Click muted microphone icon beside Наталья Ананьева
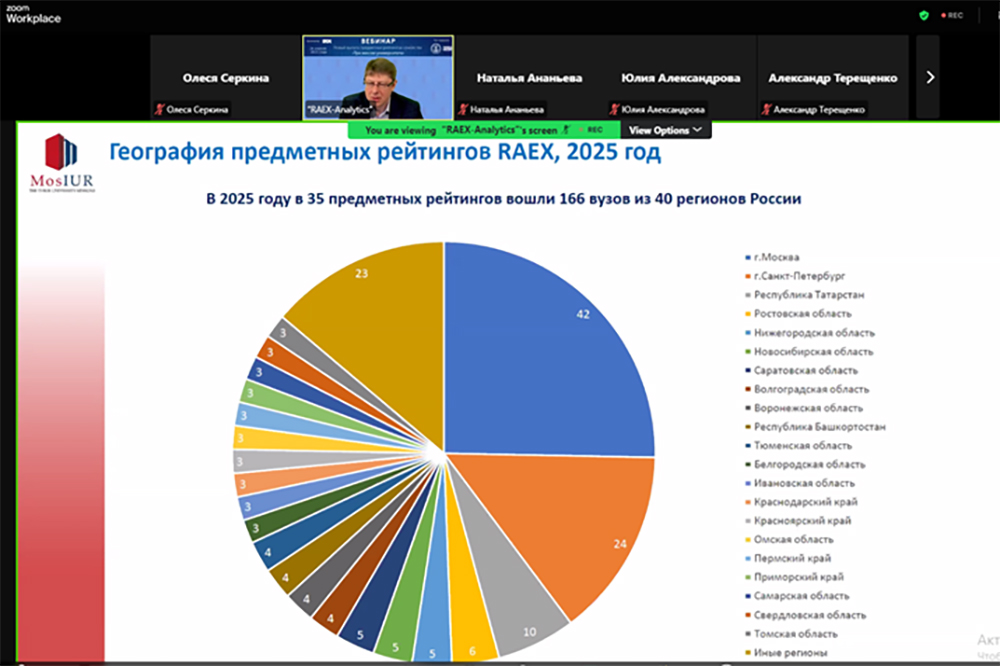Image resolution: width=1000 pixels, height=666 pixels. point(464,110)
